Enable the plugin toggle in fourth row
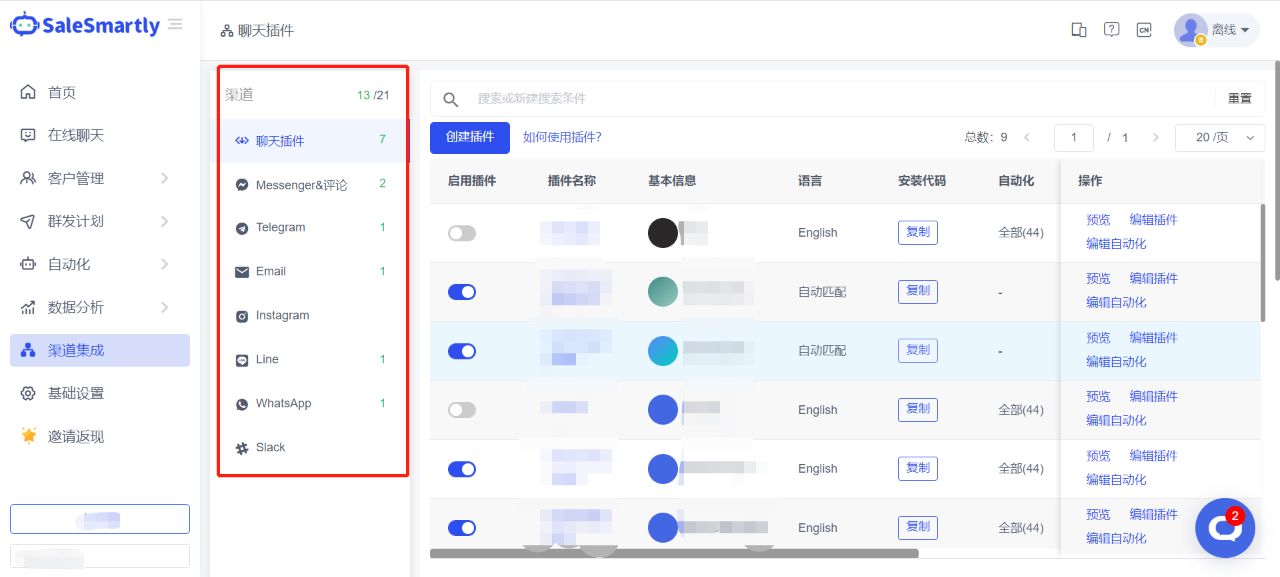 (x=462, y=410)
